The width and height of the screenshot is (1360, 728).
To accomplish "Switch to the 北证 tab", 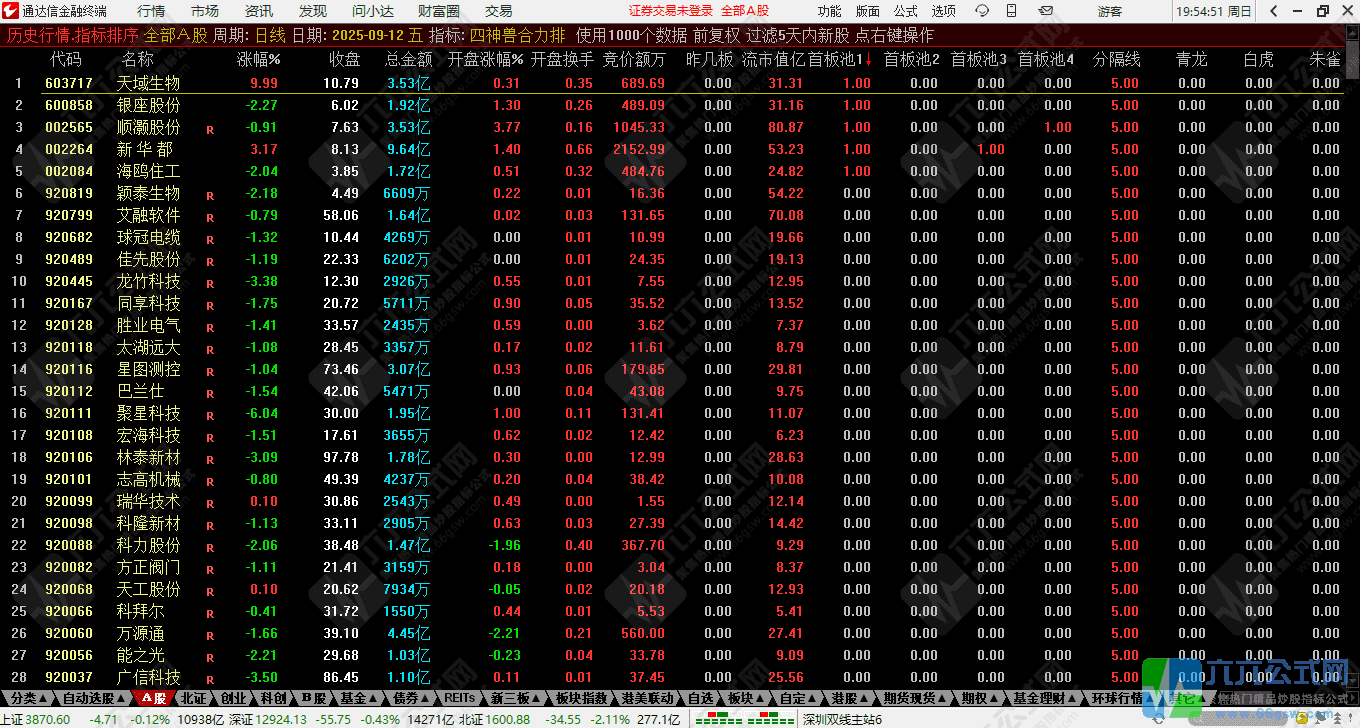I will pos(194,698).
